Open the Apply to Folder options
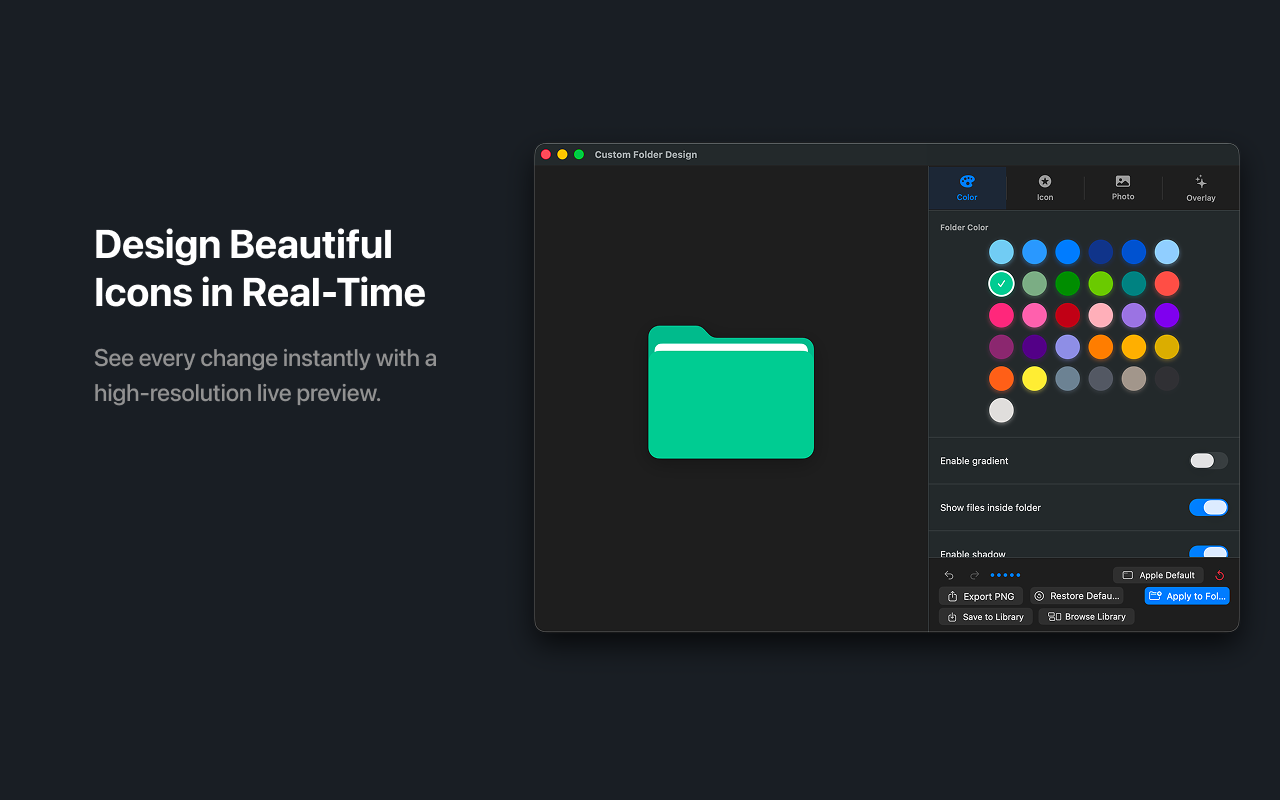Viewport: 1280px width, 800px height. [1187, 595]
